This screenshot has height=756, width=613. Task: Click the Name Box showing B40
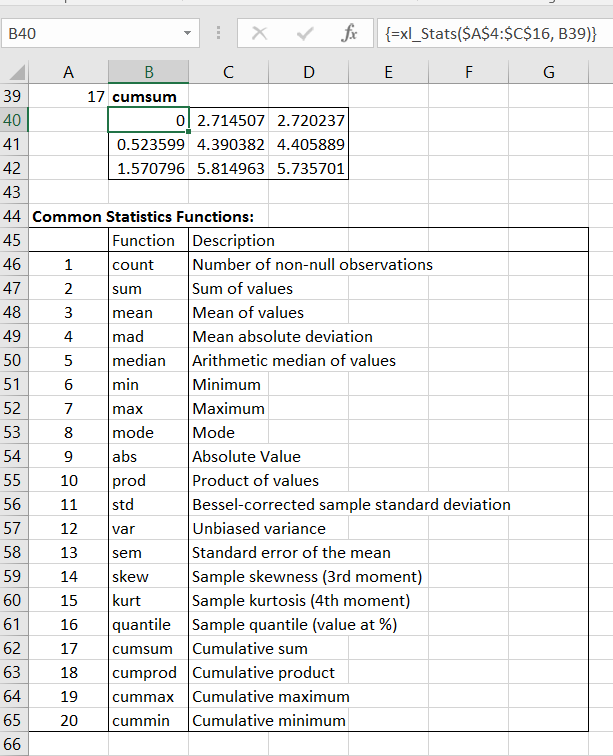(x=90, y=35)
